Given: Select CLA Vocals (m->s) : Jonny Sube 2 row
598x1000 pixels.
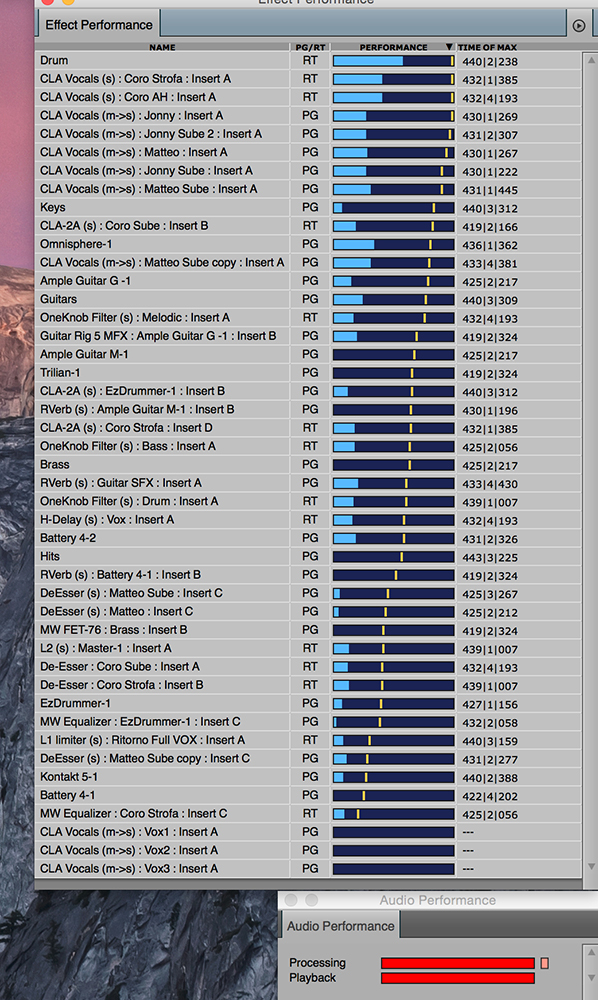Looking at the screenshot, I should click(x=151, y=134).
